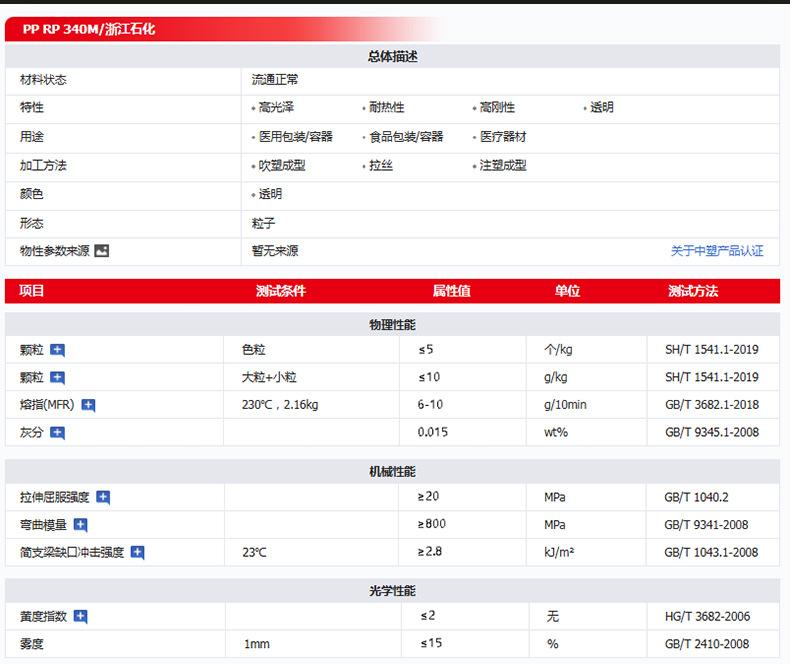Screen dimensions: 790x664
Task: Click 医疗器材 usage entry
Action: [x=503, y=137]
